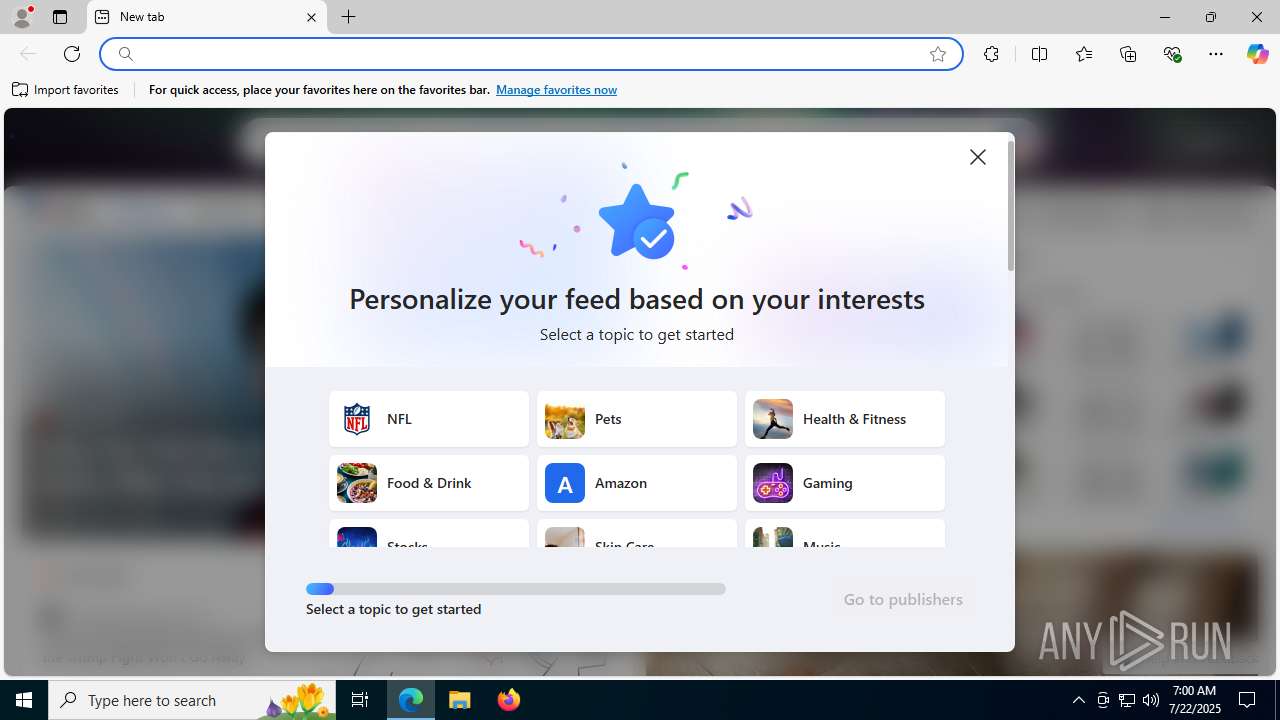Click the Back navigation arrow

28,54
